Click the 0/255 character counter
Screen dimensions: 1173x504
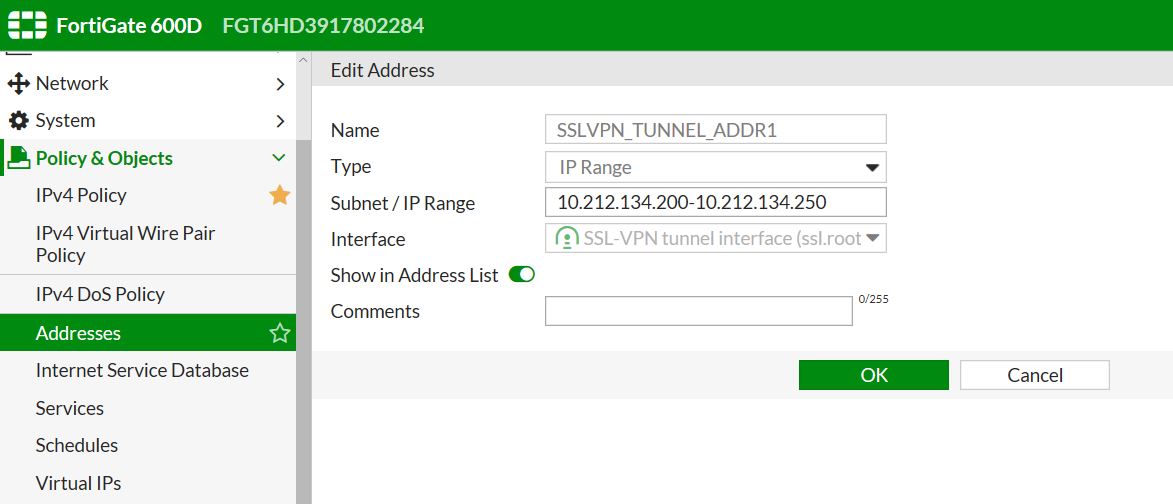874,299
